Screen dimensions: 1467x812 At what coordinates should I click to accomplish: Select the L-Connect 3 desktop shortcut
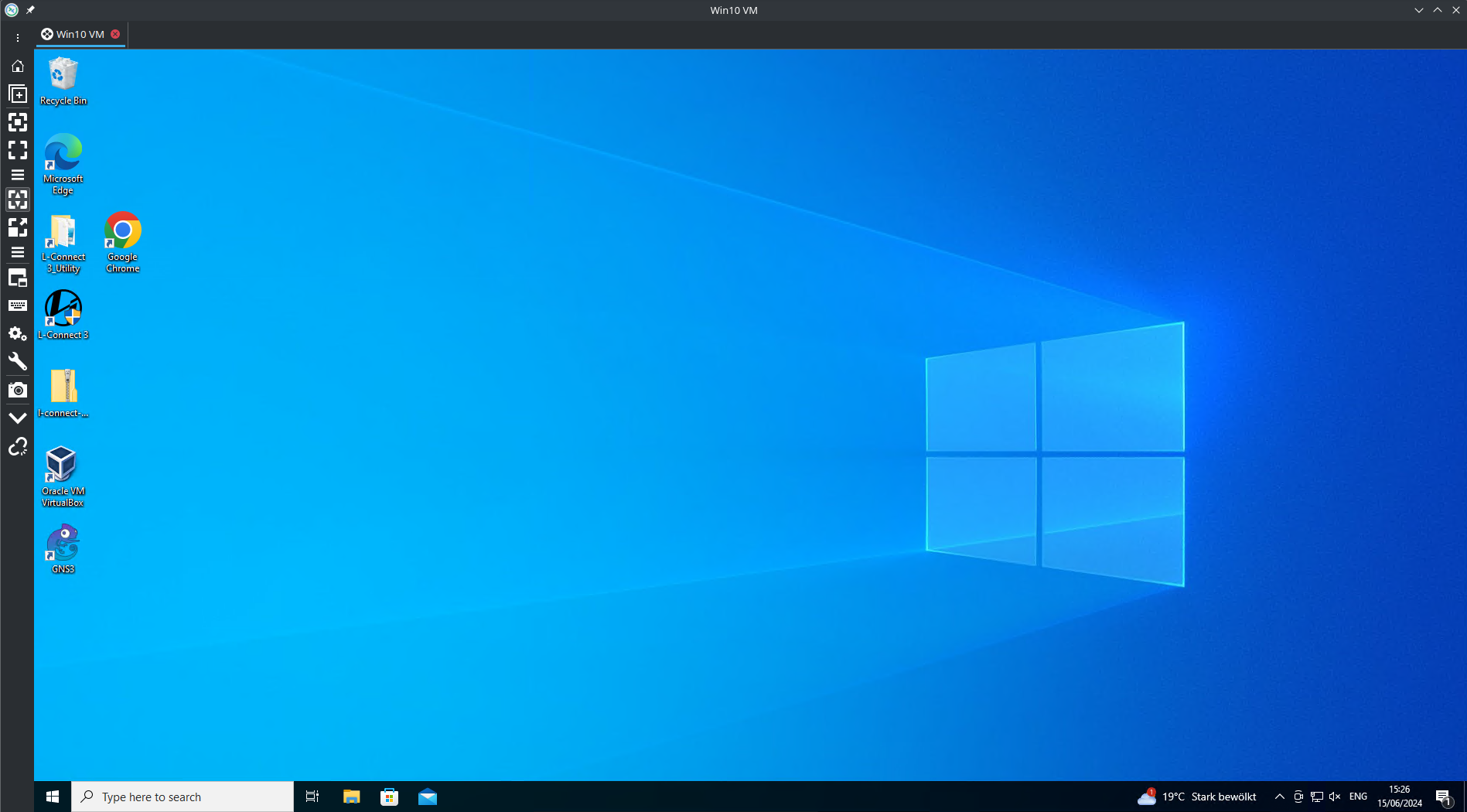pyautogui.click(x=63, y=315)
